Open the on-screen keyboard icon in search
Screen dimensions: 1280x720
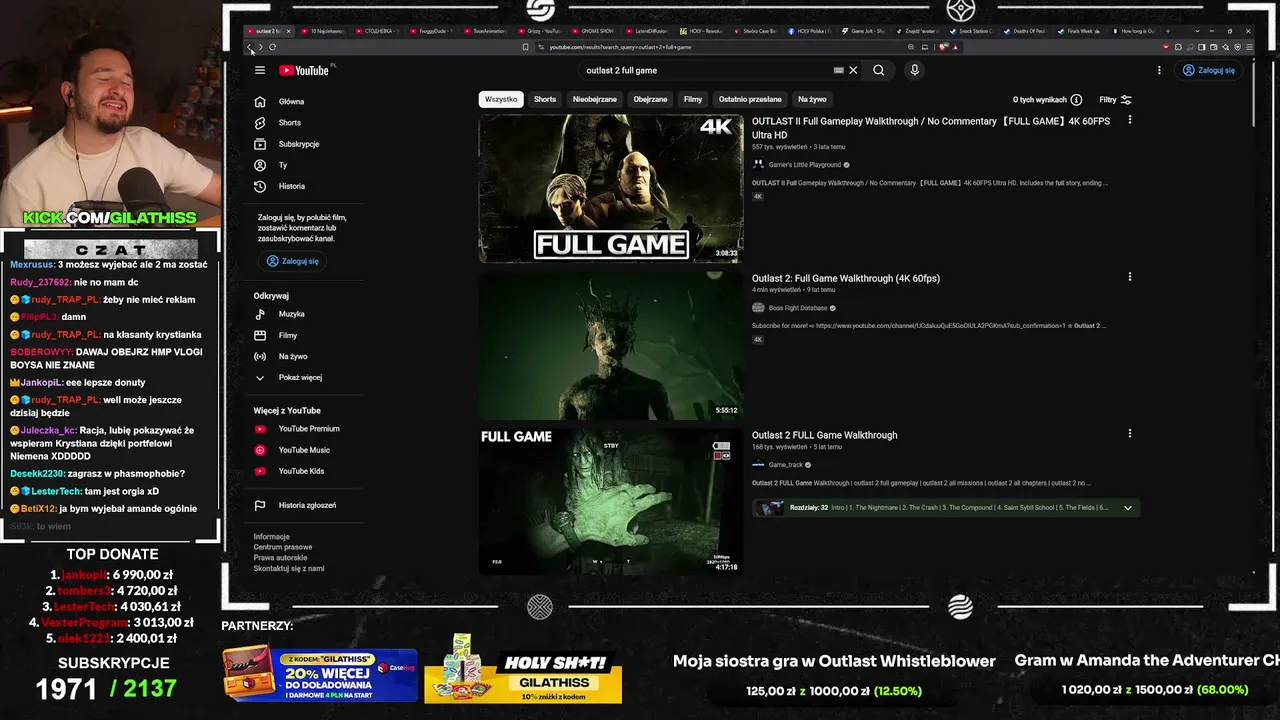838,70
